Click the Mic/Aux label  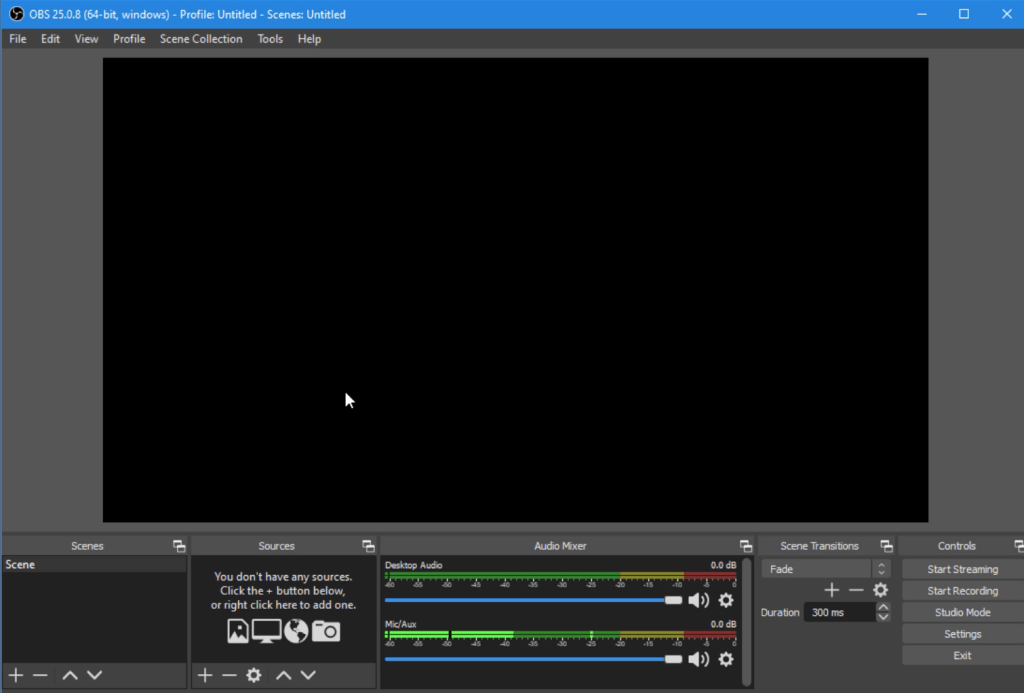click(x=400, y=624)
